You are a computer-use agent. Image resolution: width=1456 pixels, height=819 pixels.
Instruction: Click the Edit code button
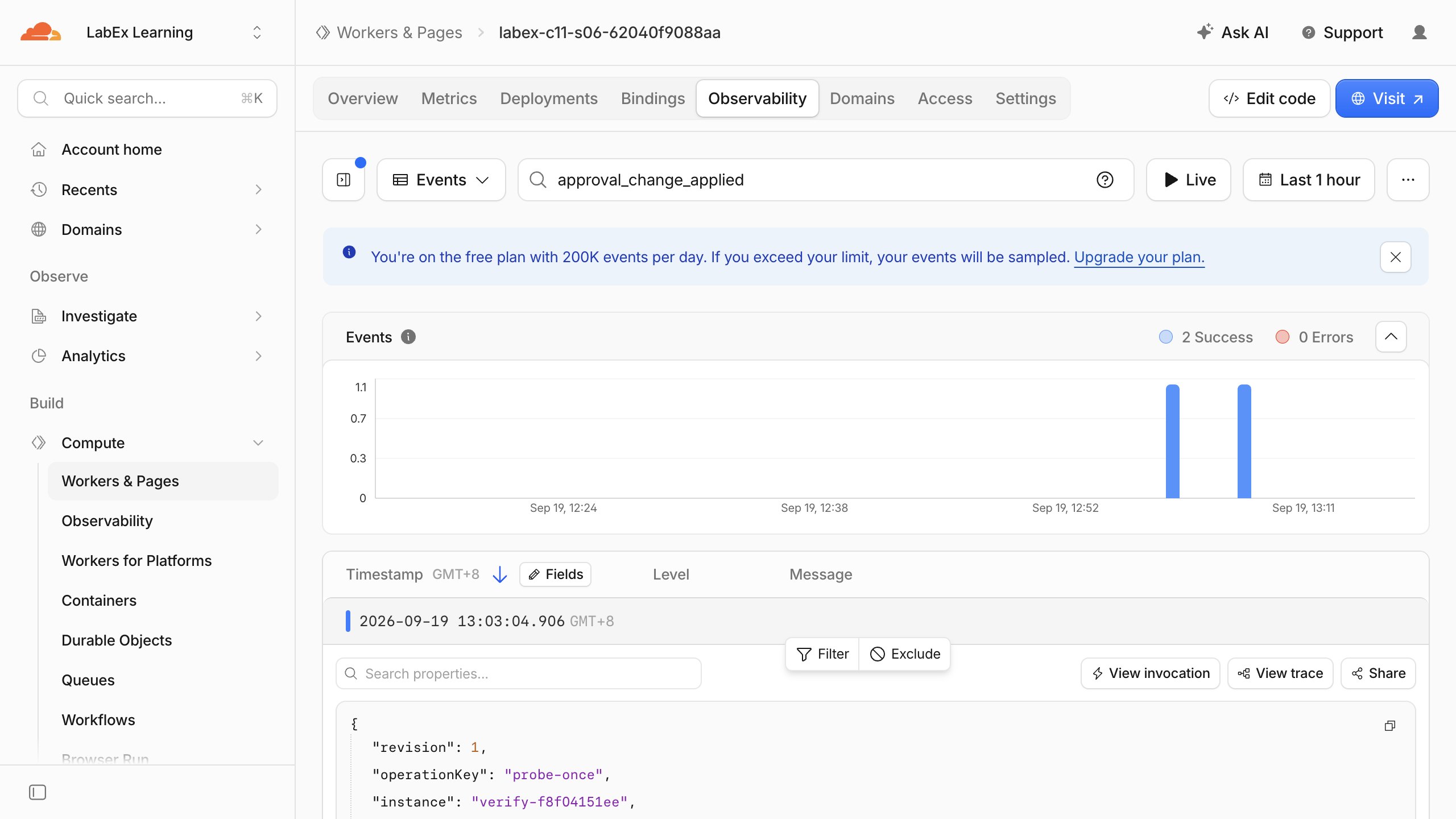[x=1269, y=98]
